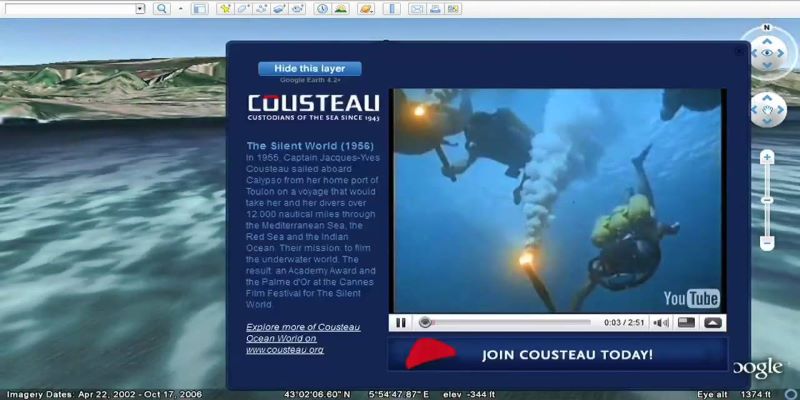Toggle the sidebar panel icon
Viewport: 800px width, 400px height.
coord(199,9)
